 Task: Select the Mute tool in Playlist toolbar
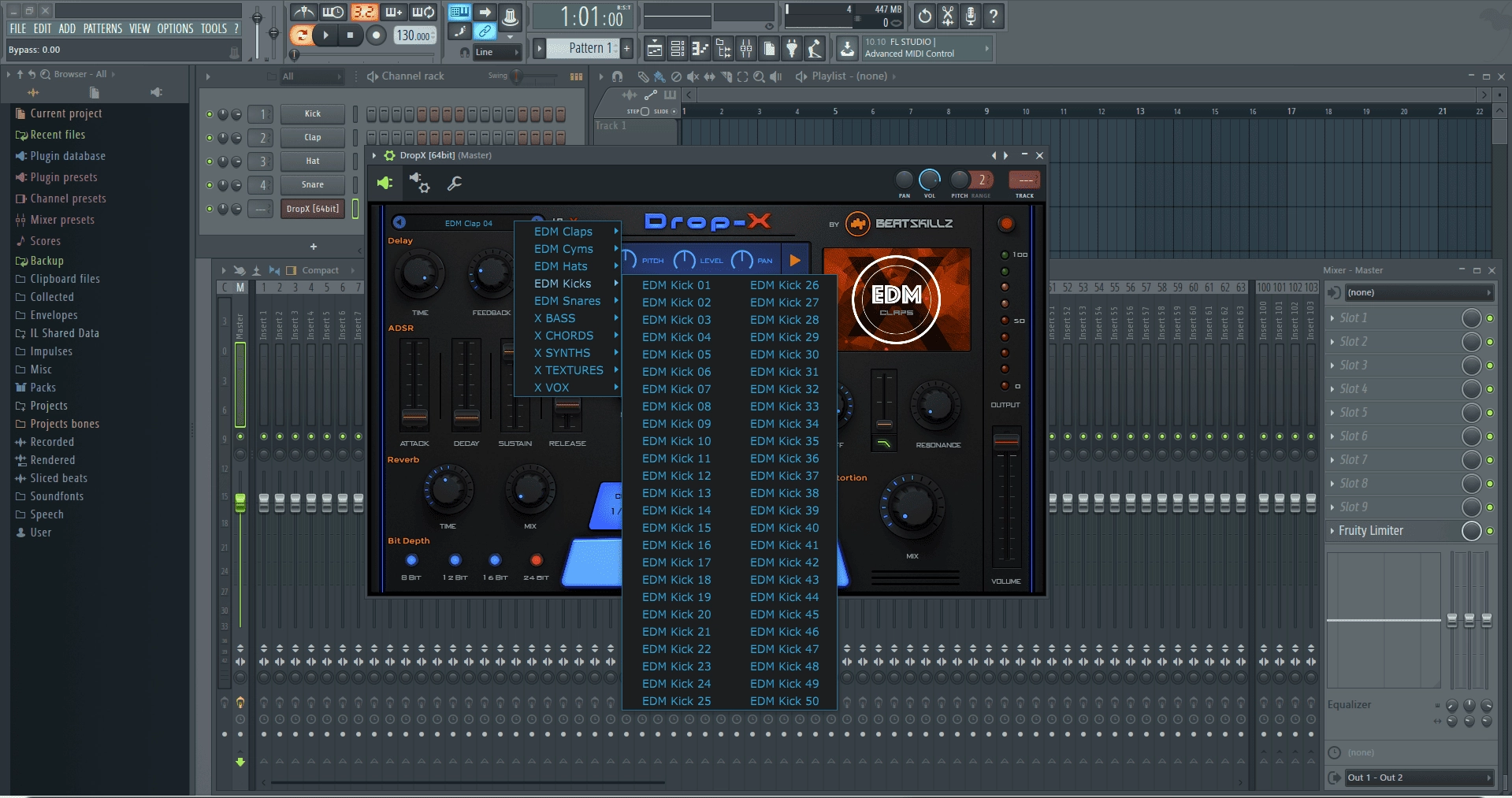[693, 76]
